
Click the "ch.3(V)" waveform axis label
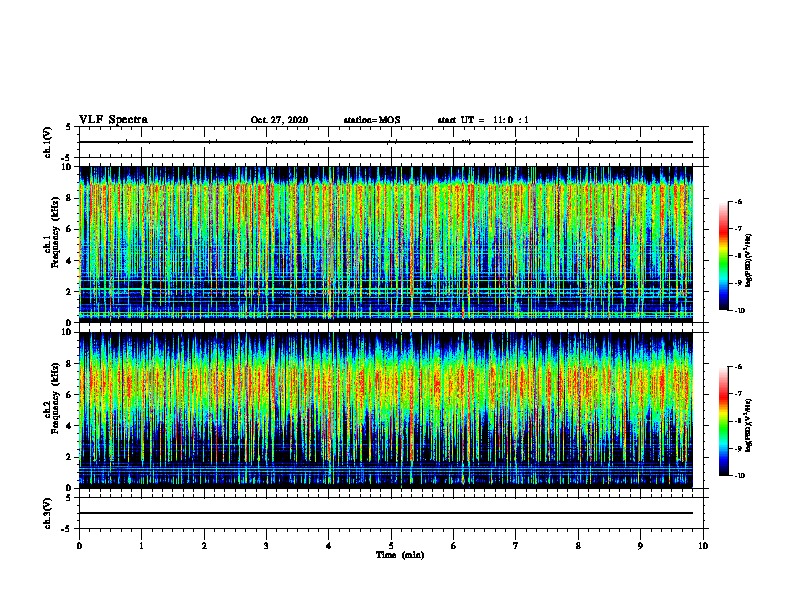48,513
